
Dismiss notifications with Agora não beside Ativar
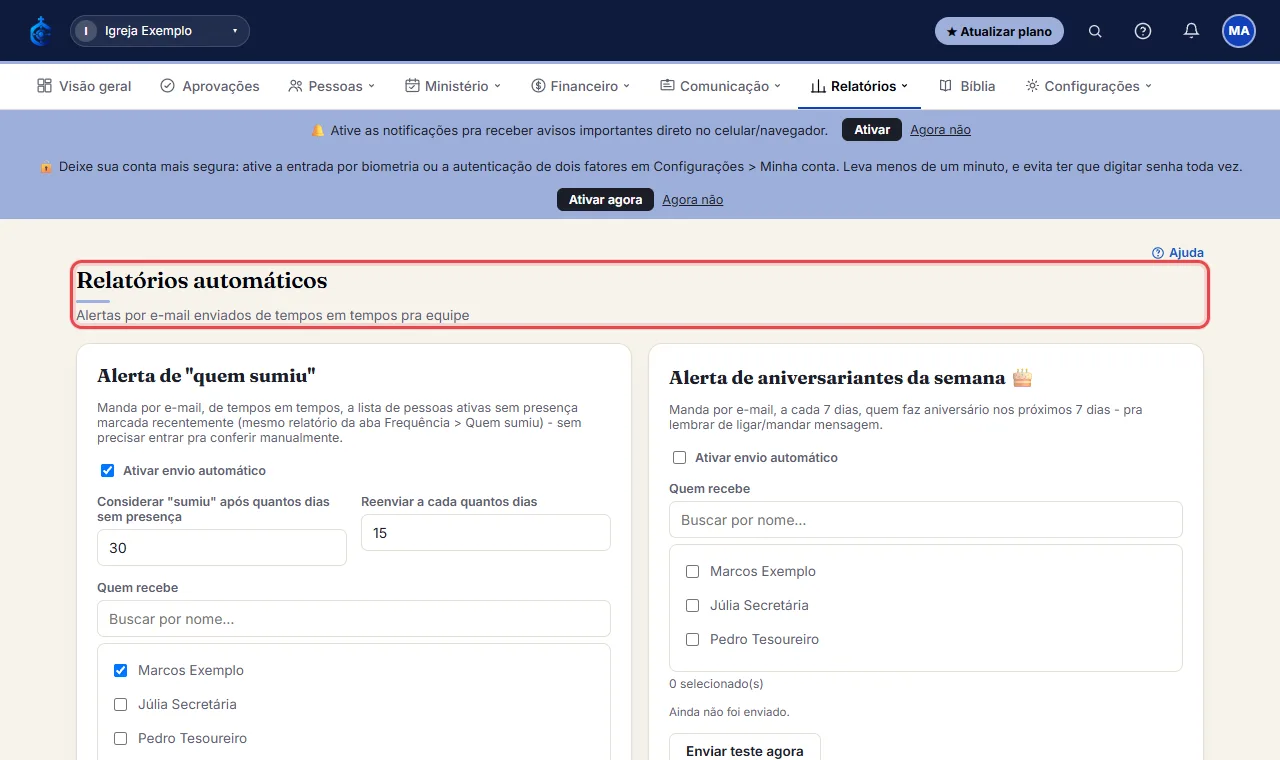(940, 130)
